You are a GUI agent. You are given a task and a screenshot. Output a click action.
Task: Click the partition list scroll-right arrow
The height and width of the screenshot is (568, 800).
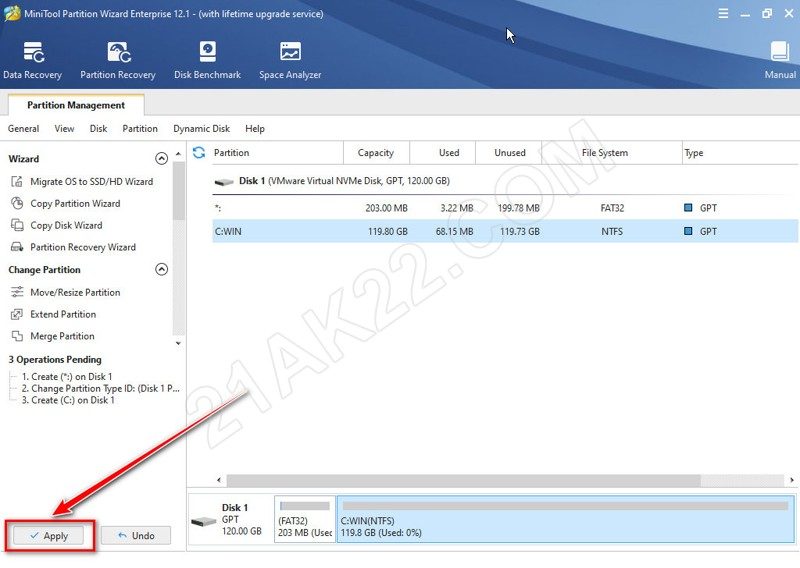pos(792,480)
